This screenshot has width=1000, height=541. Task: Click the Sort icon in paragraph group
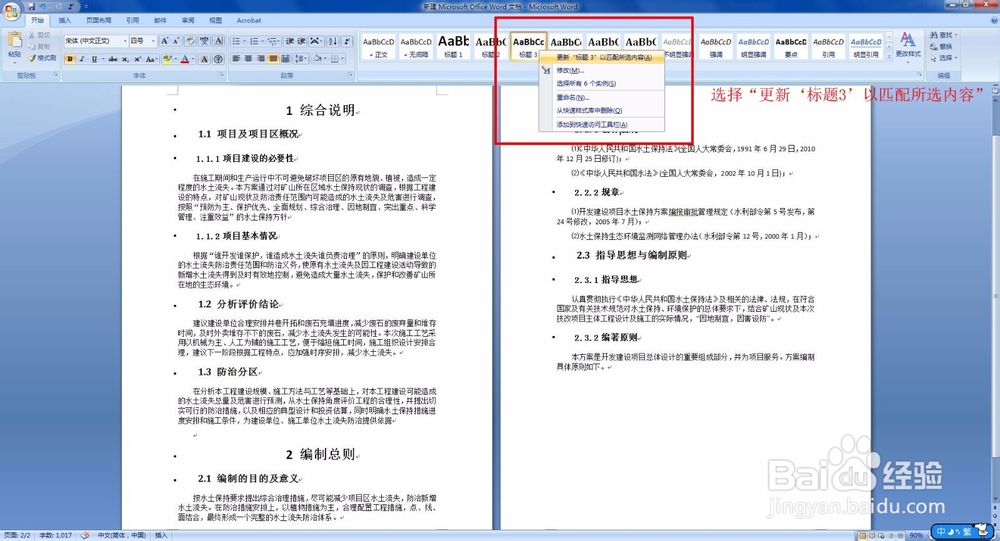333,41
